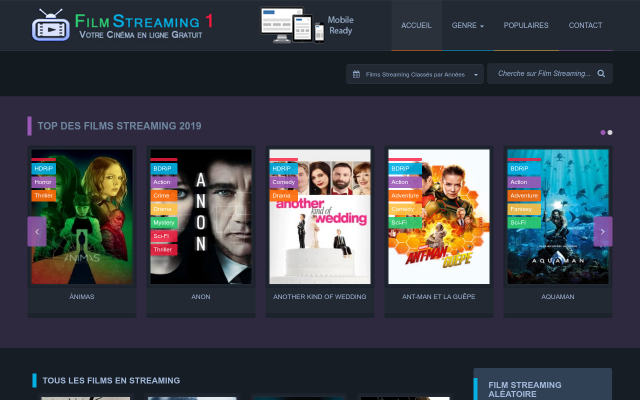Open the Aquaman movie poster
The height and width of the screenshot is (400, 640).
tap(558, 216)
